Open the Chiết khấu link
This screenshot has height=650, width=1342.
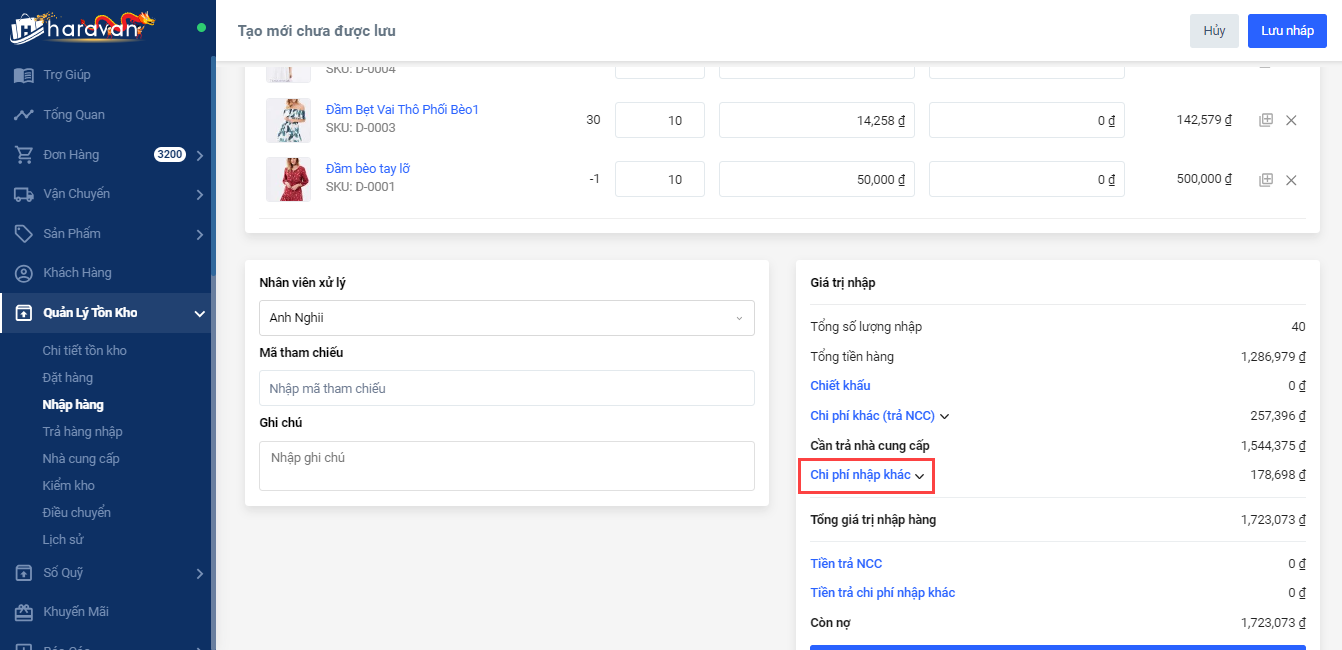(840, 386)
